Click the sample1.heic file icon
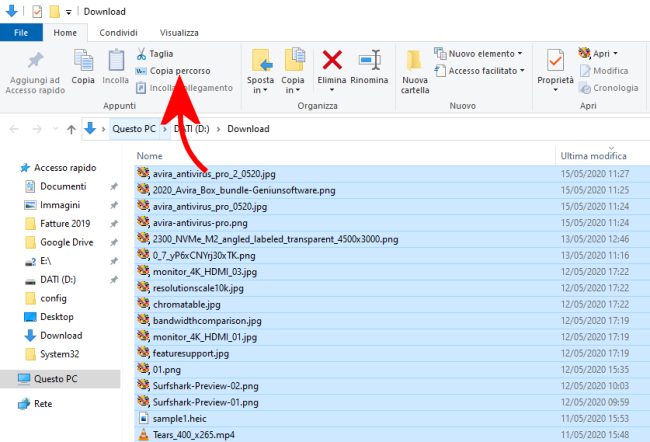Viewport: 650px width, 442px height. tap(143, 418)
